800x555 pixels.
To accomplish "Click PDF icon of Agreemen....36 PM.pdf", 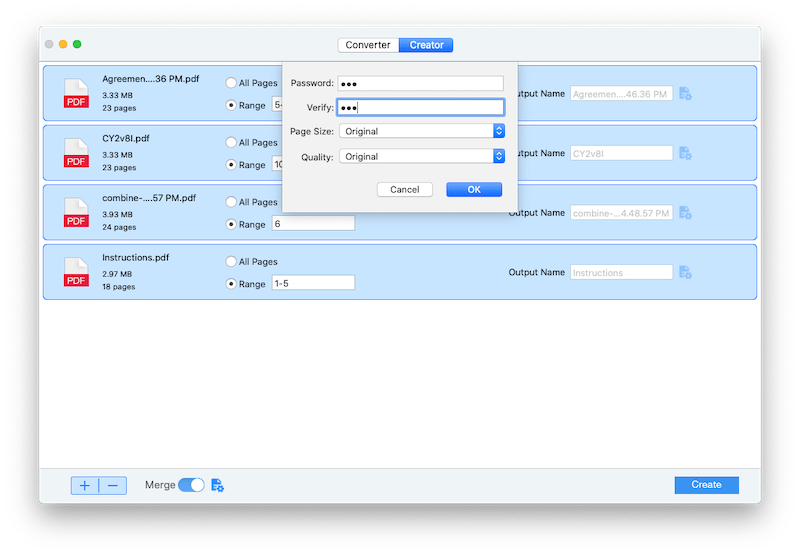I will coord(76,93).
